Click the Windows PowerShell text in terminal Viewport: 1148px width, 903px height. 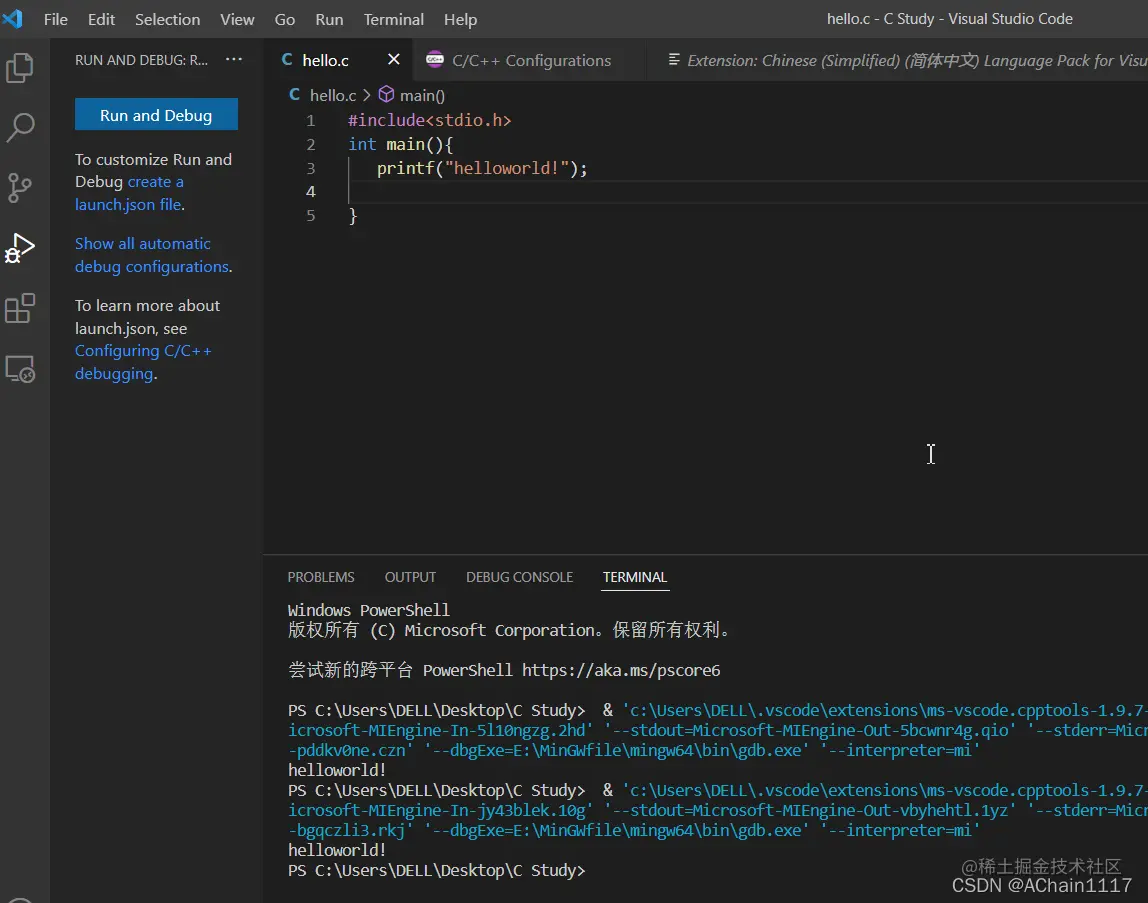(368, 610)
